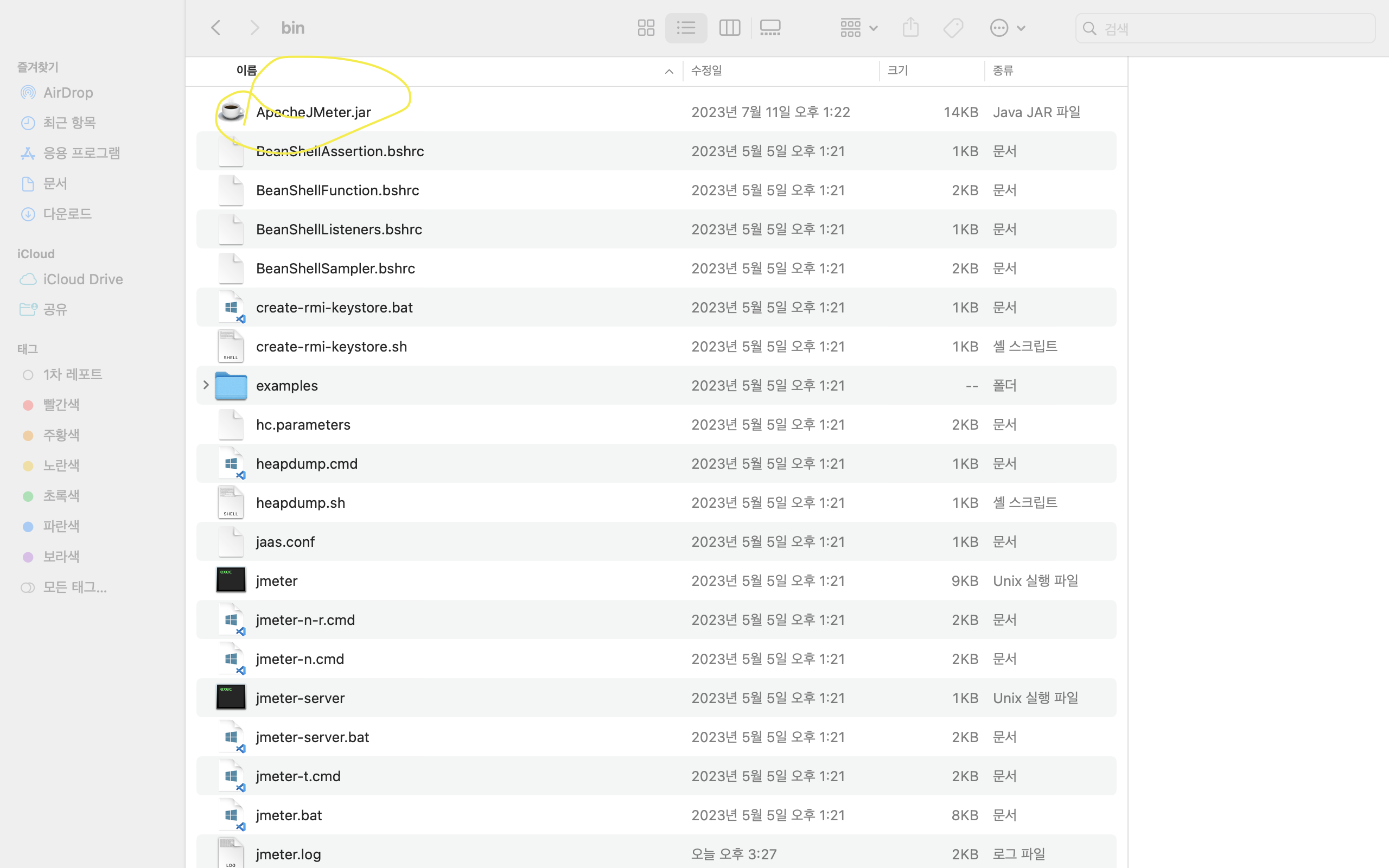Sort by the 수정일 column header
The width and height of the screenshot is (1389, 868).
[x=706, y=71]
